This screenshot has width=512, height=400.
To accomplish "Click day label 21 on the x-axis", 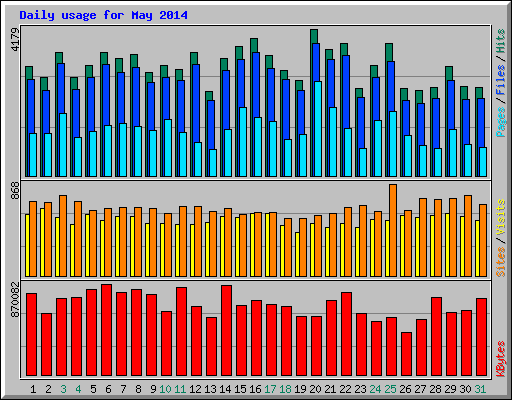I will click(x=330, y=389).
